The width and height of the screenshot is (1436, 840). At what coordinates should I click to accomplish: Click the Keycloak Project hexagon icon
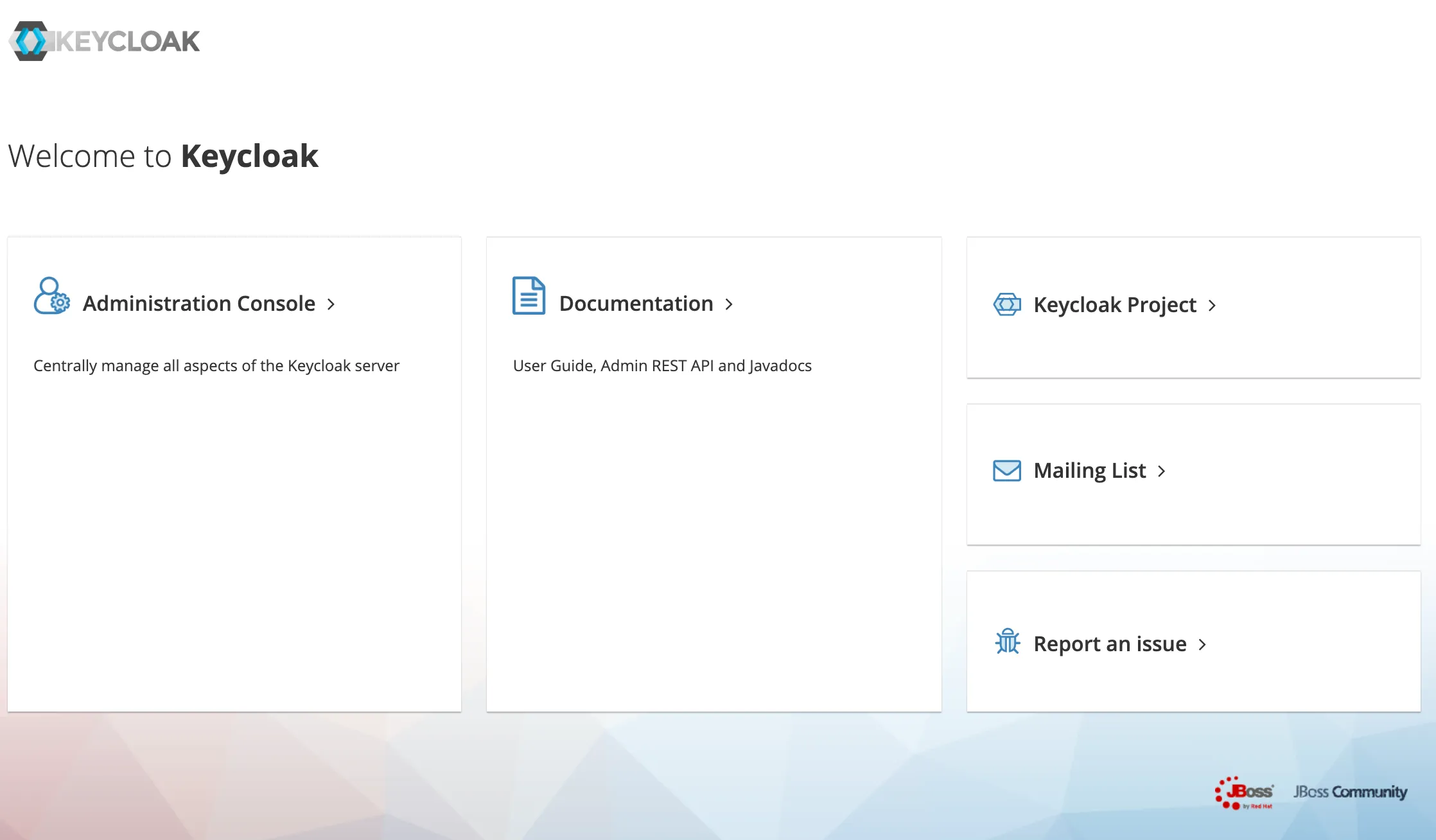click(1007, 304)
